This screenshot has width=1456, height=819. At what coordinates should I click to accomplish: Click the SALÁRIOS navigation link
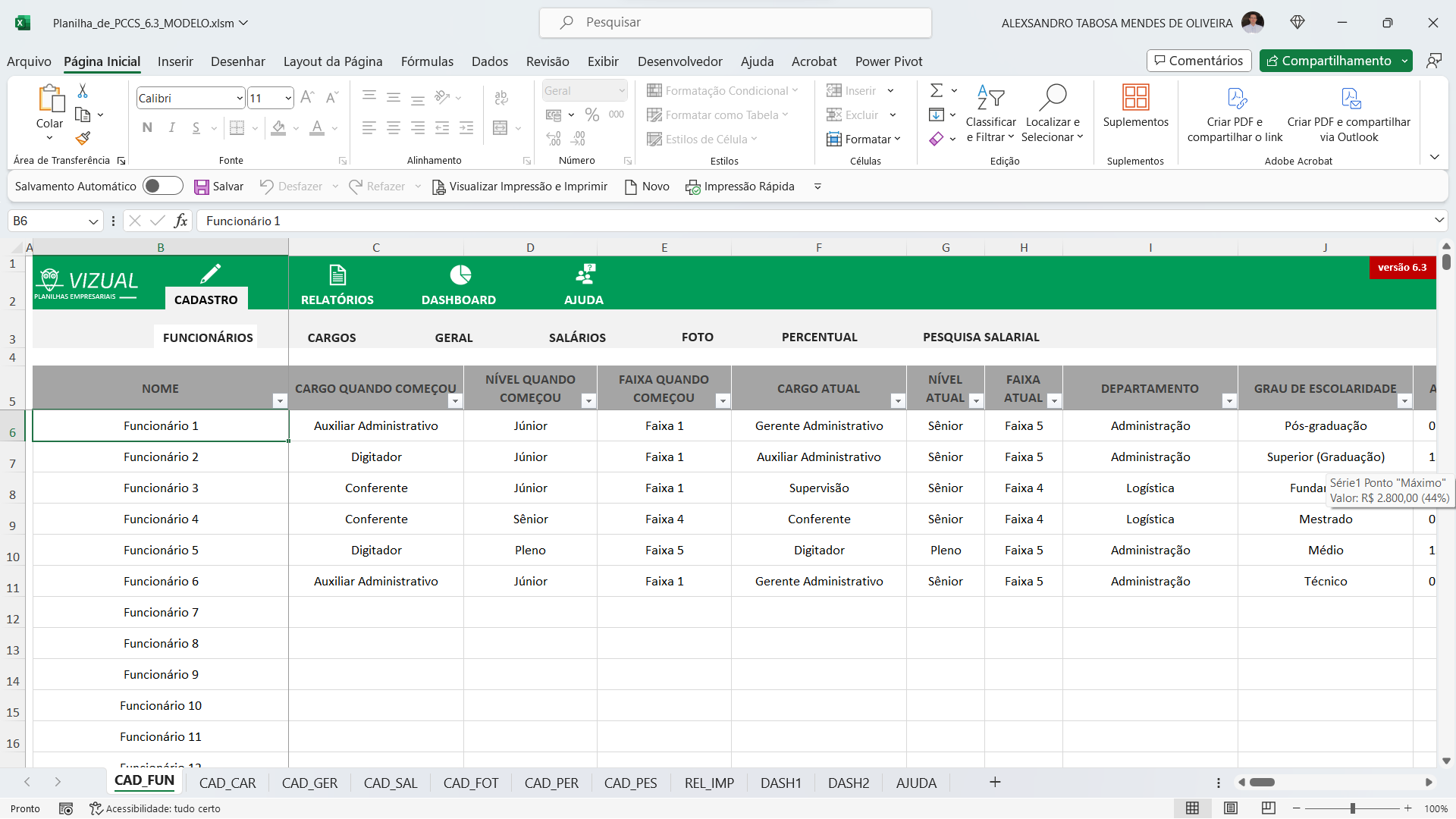tap(577, 337)
